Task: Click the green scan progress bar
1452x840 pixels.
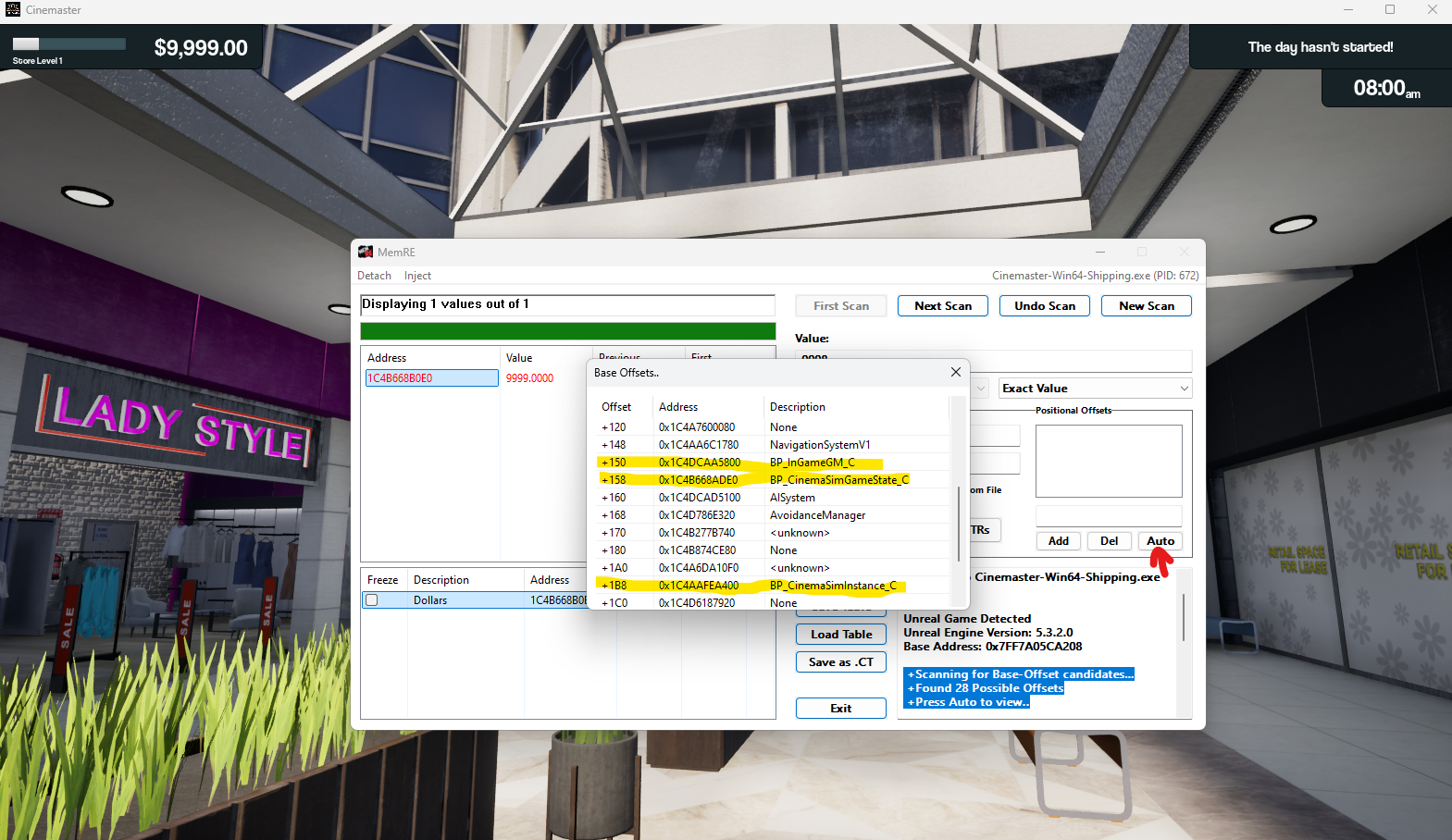Action: [568, 331]
